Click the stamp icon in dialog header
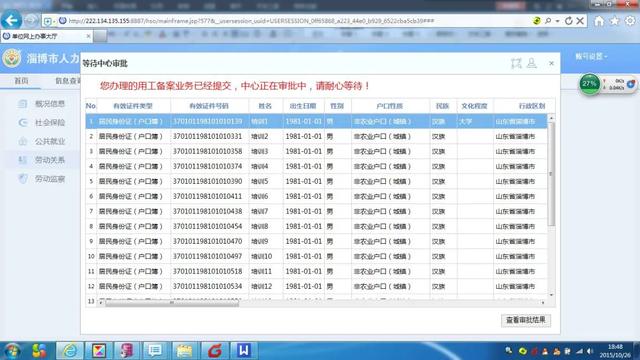Image resolution: width=640 pixels, height=360 pixels. [x=532, y=63]
